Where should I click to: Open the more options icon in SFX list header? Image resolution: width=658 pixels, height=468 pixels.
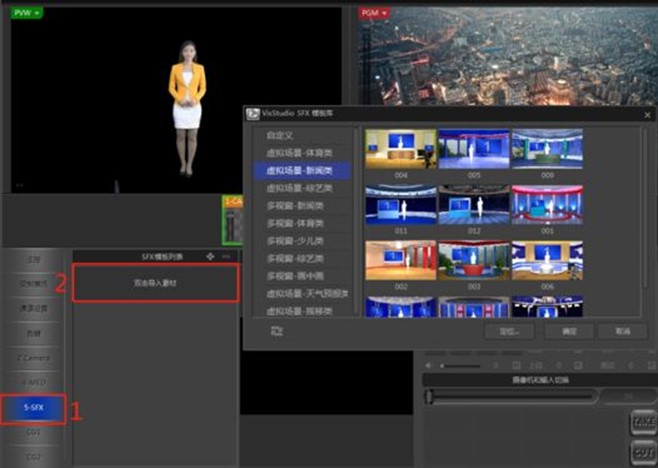[226, 257]
